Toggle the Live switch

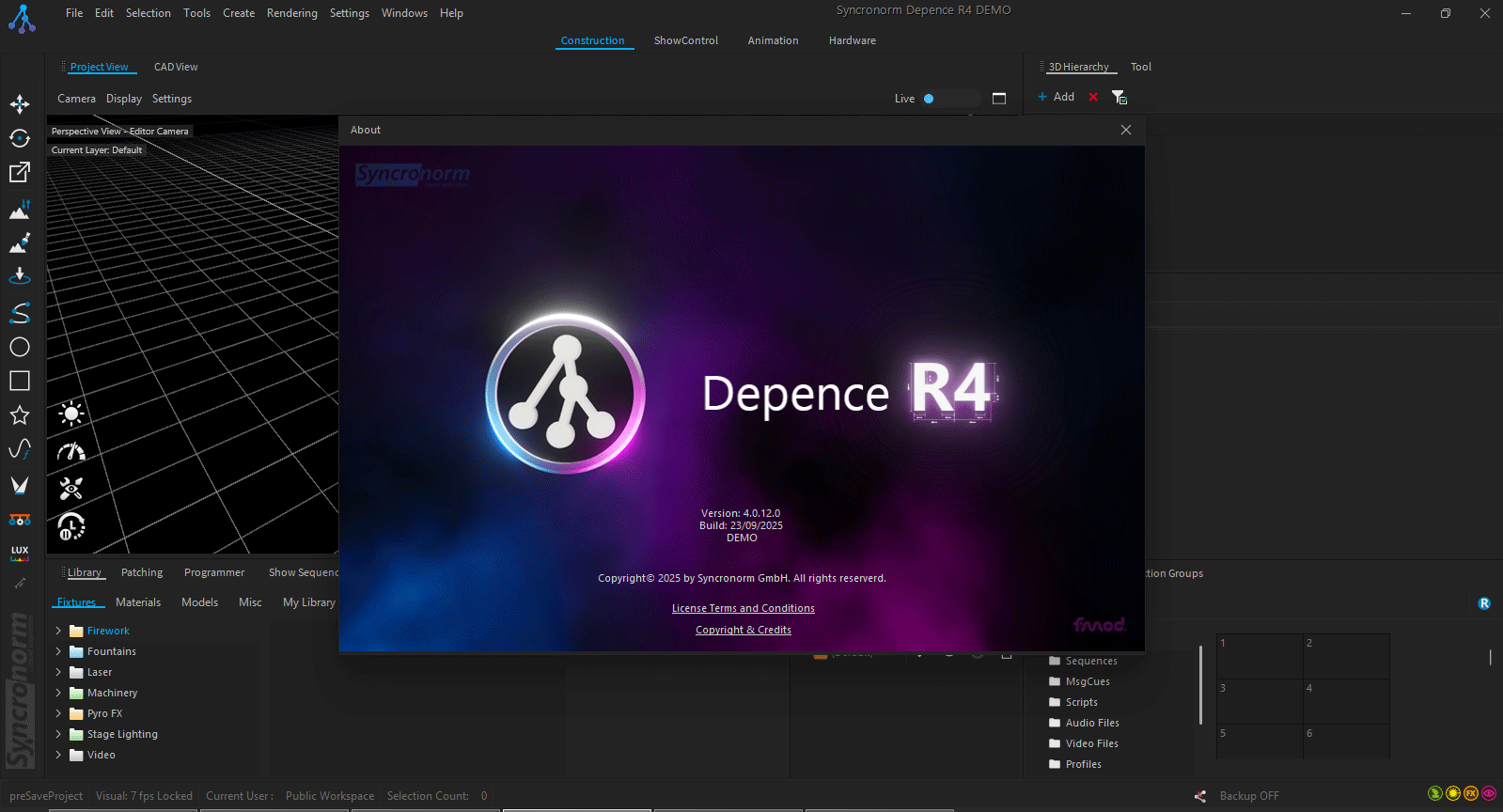coord(949,99)
